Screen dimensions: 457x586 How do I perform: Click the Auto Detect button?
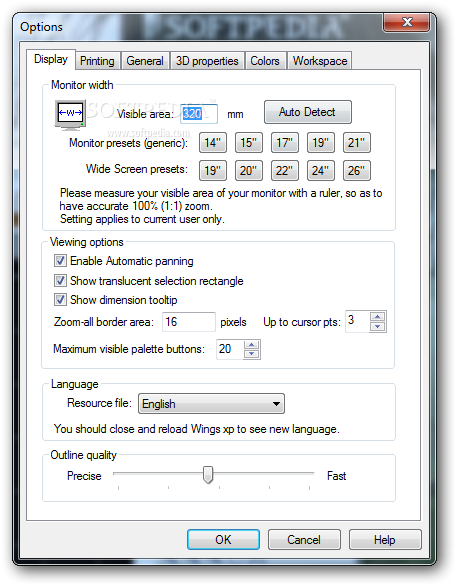(308, 112)
